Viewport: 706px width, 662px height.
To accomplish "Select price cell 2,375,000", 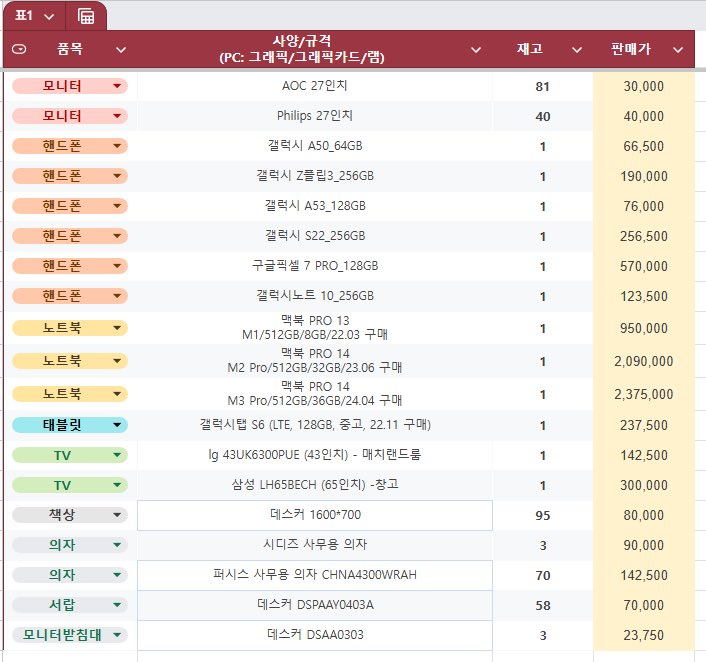I will tap(644, 394).
